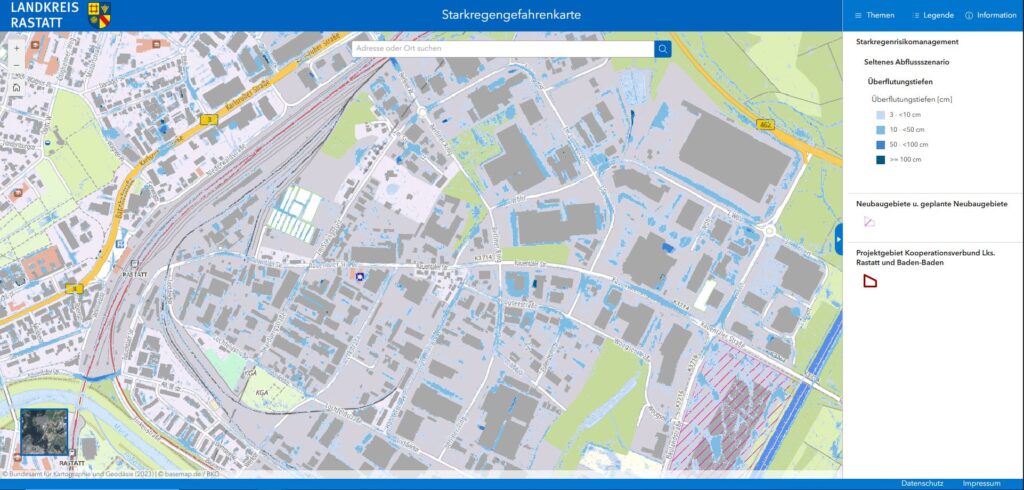Reset map with the home icon
The image size is (1024, 490).
pos(16,87)
